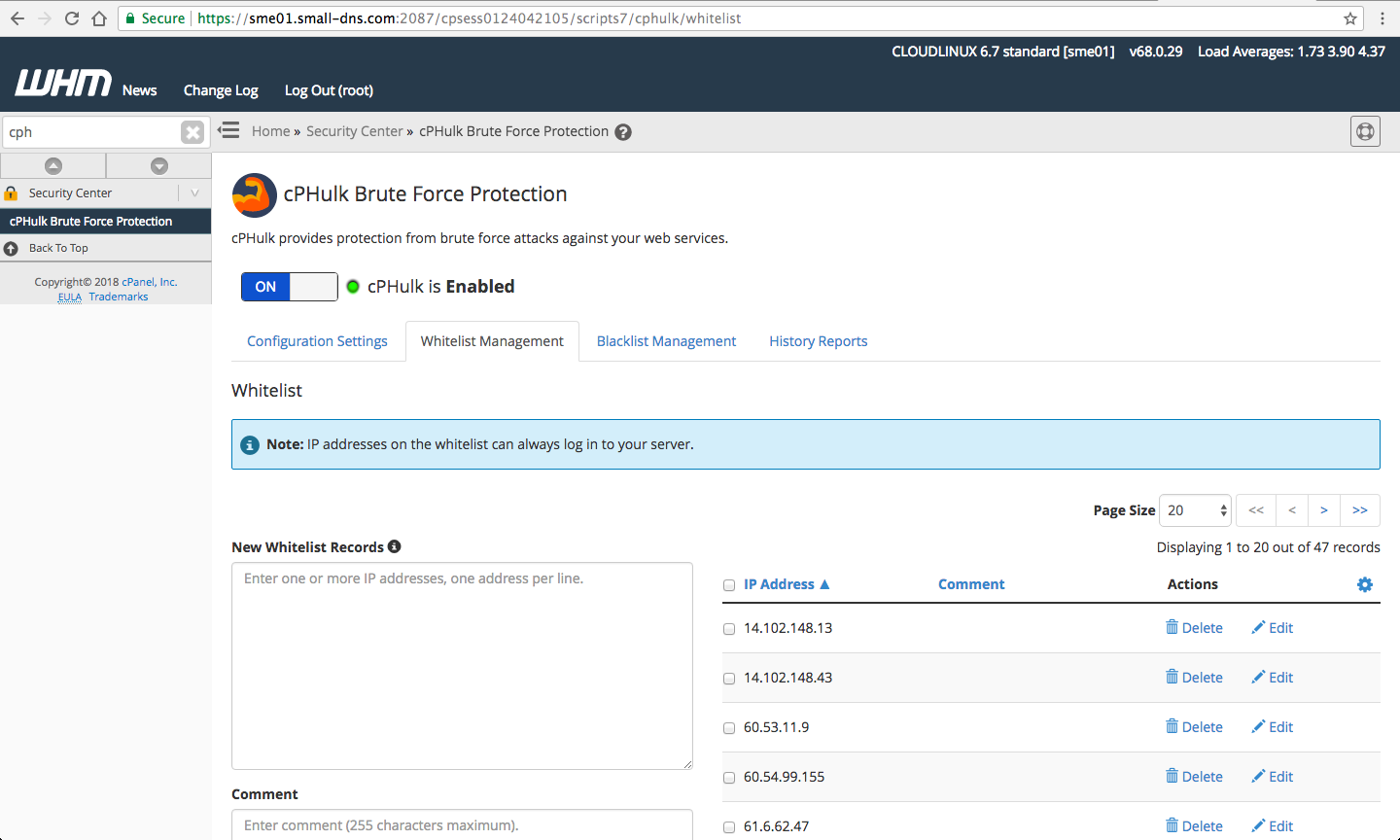Click info icon beside New Whitelist Records
1400x840 pixels.
pyautogui.click(x=395, y=546)
